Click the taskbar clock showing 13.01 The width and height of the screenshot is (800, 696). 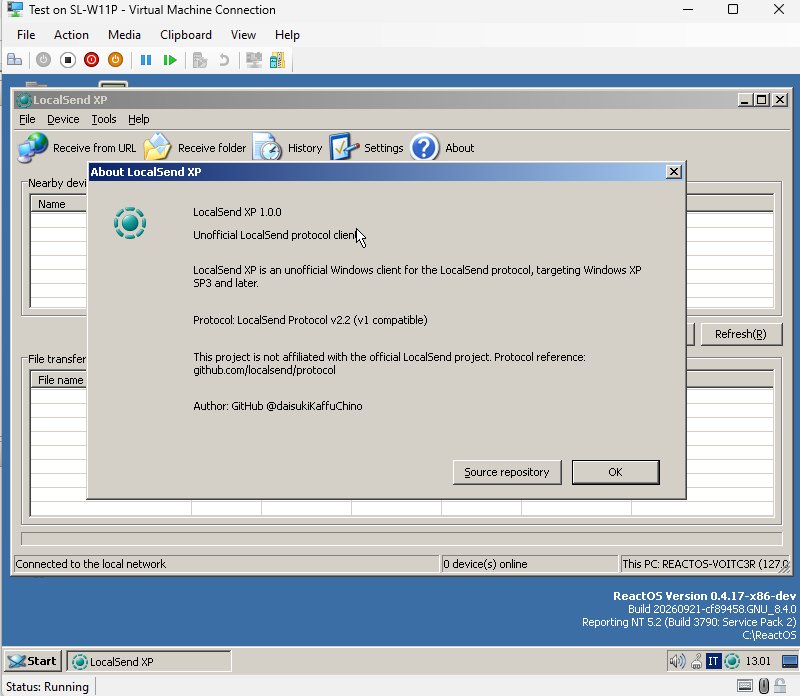click(x=758, y=661)
